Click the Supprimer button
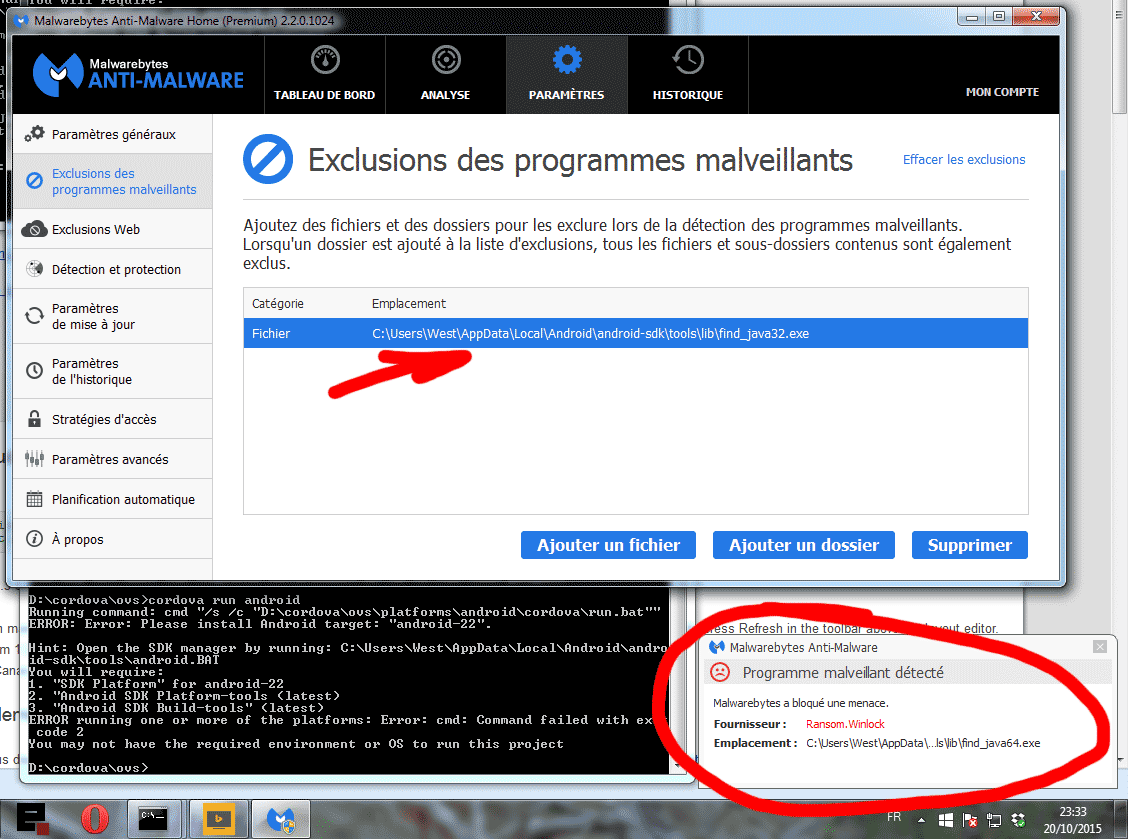Image resolution: width=1128 pixels, height=839 pixels. (969, 545)
